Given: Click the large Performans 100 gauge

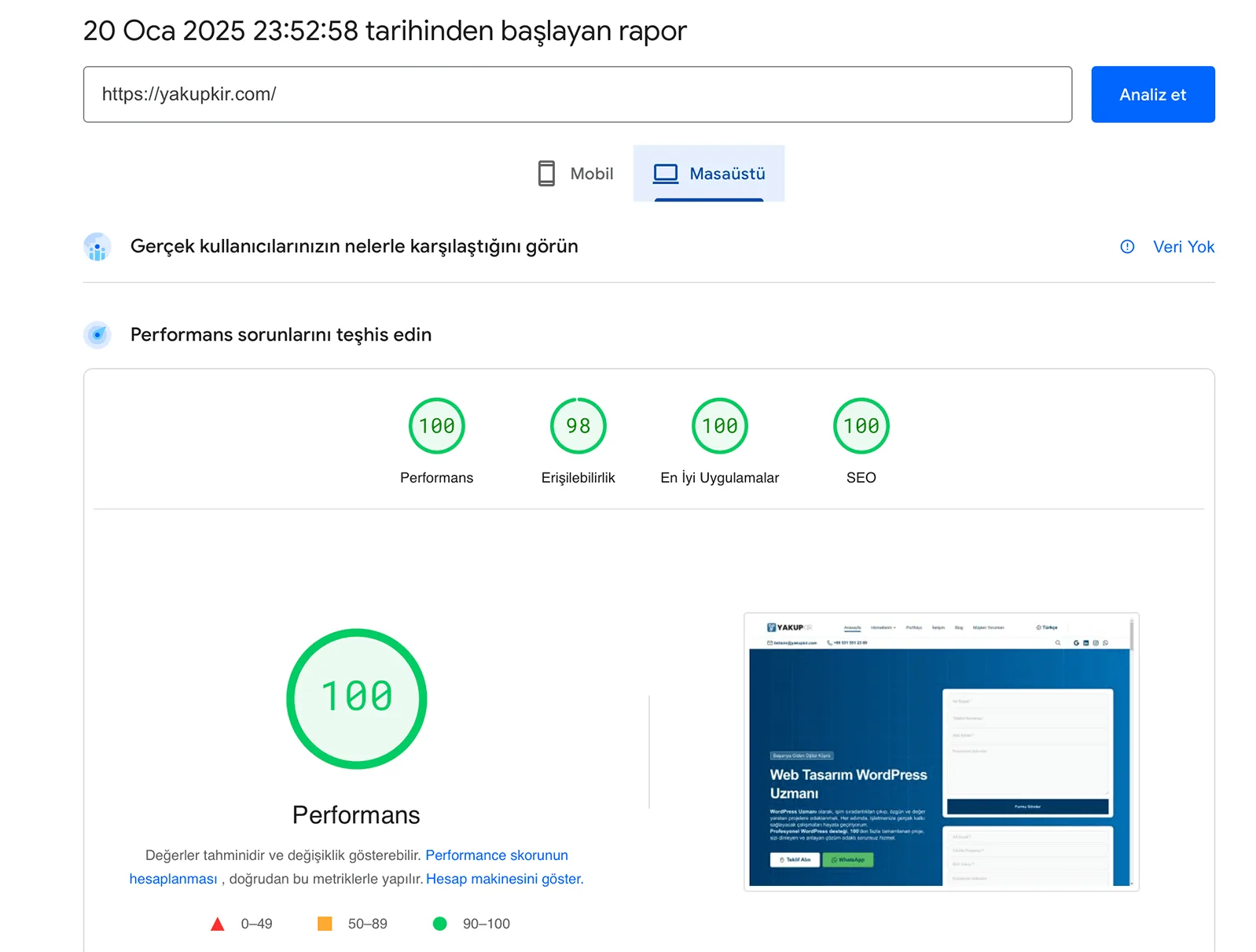Looking at the screenshot, I should (357, 699).
